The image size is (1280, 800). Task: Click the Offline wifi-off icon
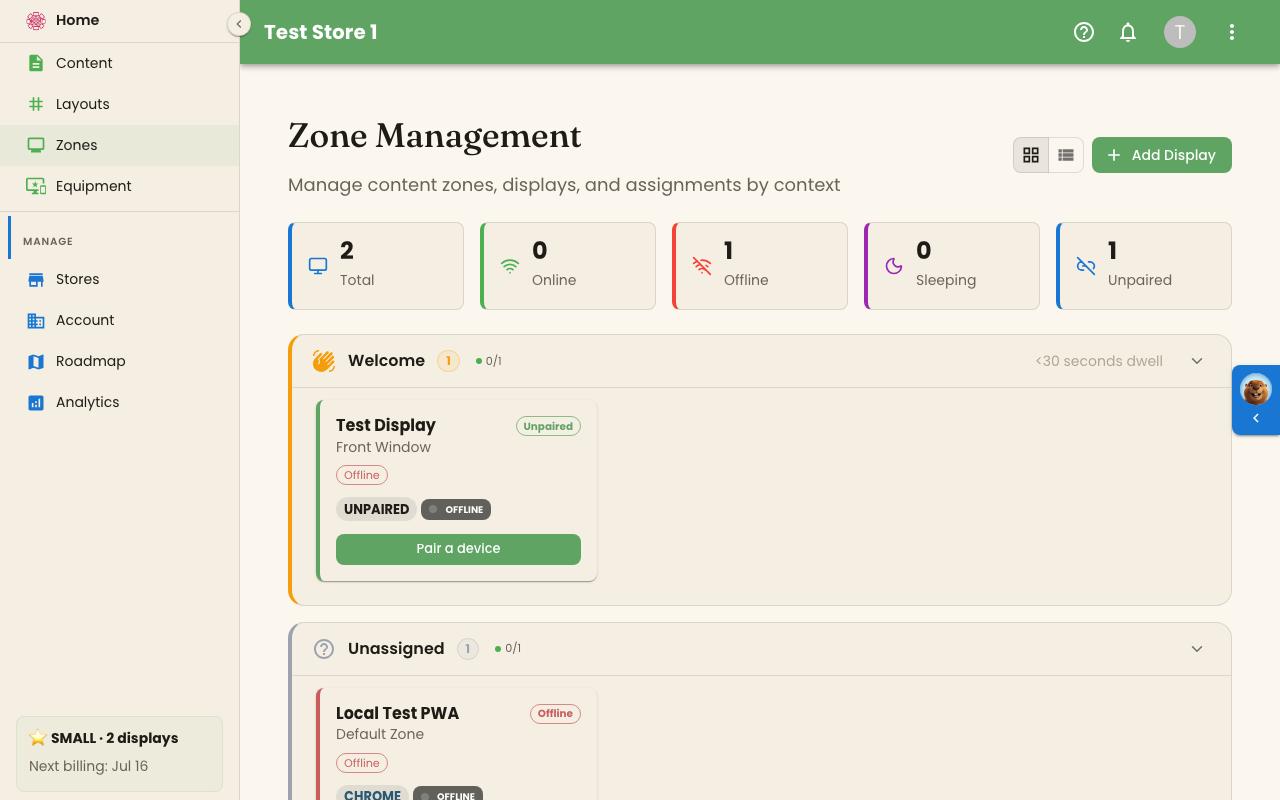(702, 266)
